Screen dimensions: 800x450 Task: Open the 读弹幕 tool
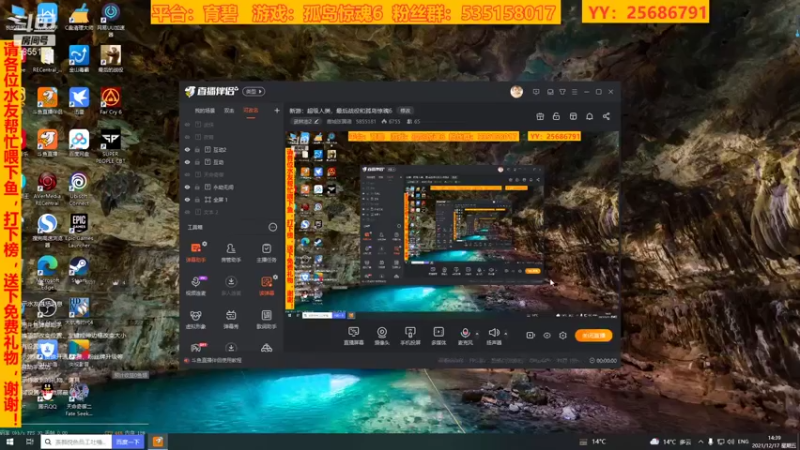coord(266,286)
